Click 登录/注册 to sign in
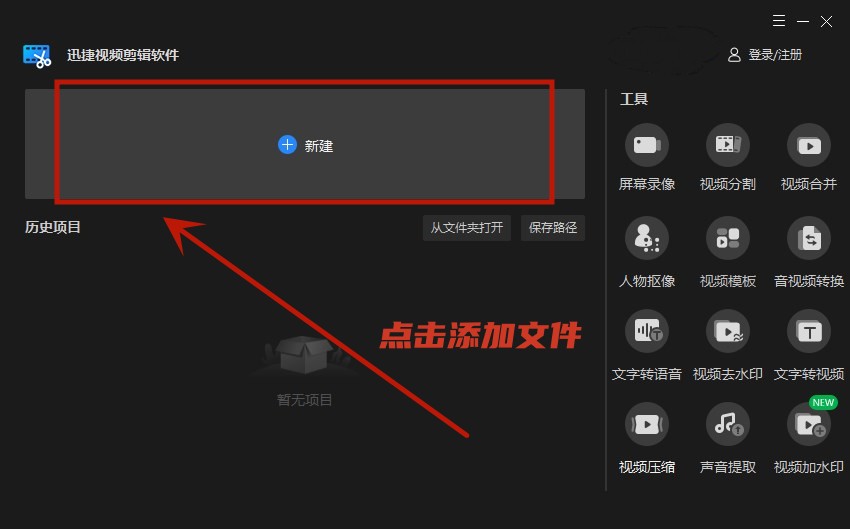850x529 pixels. (x=775, y=55)
